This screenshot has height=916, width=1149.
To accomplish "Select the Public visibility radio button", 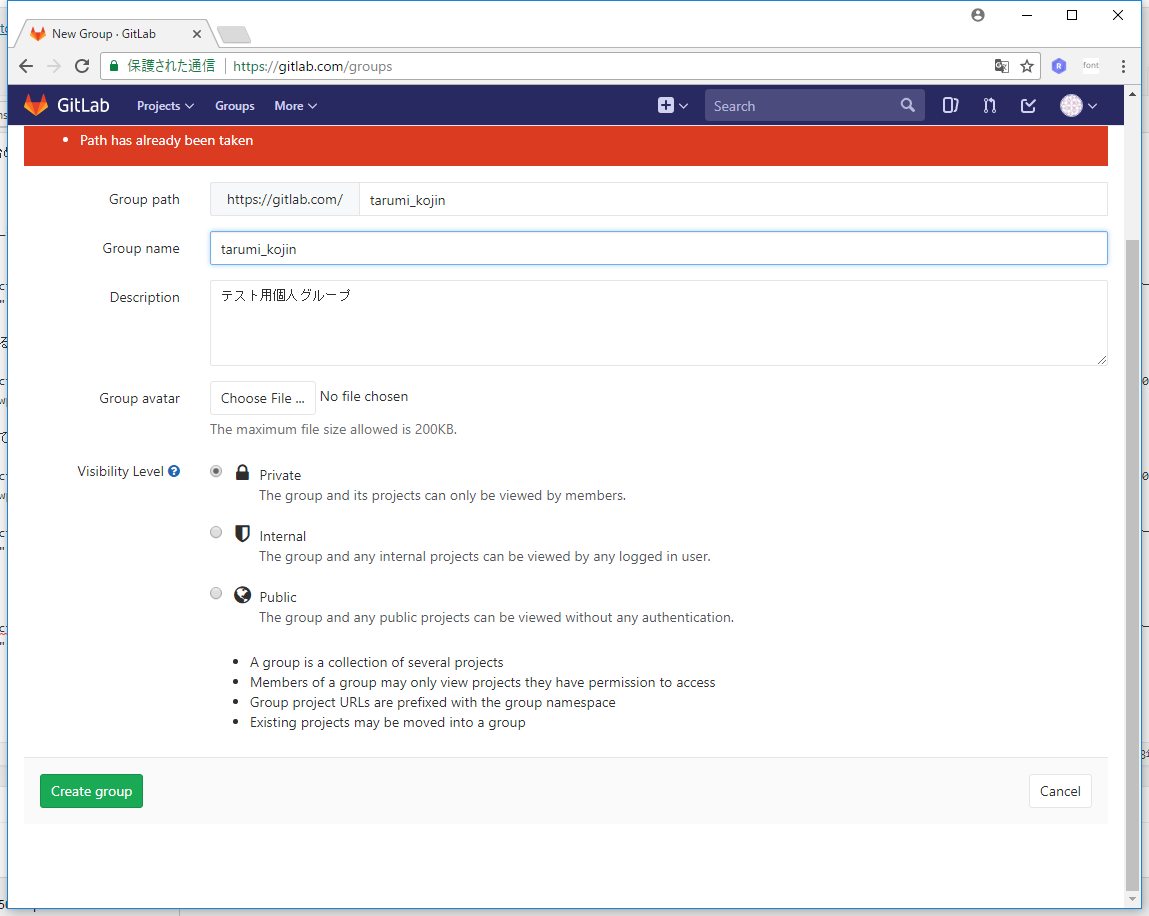I will pos(216,594).
